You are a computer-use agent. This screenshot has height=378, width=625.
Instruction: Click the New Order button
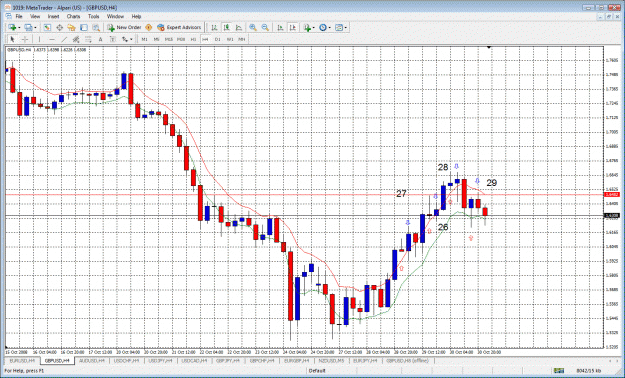pyautogui.click(x=124, y=28)
